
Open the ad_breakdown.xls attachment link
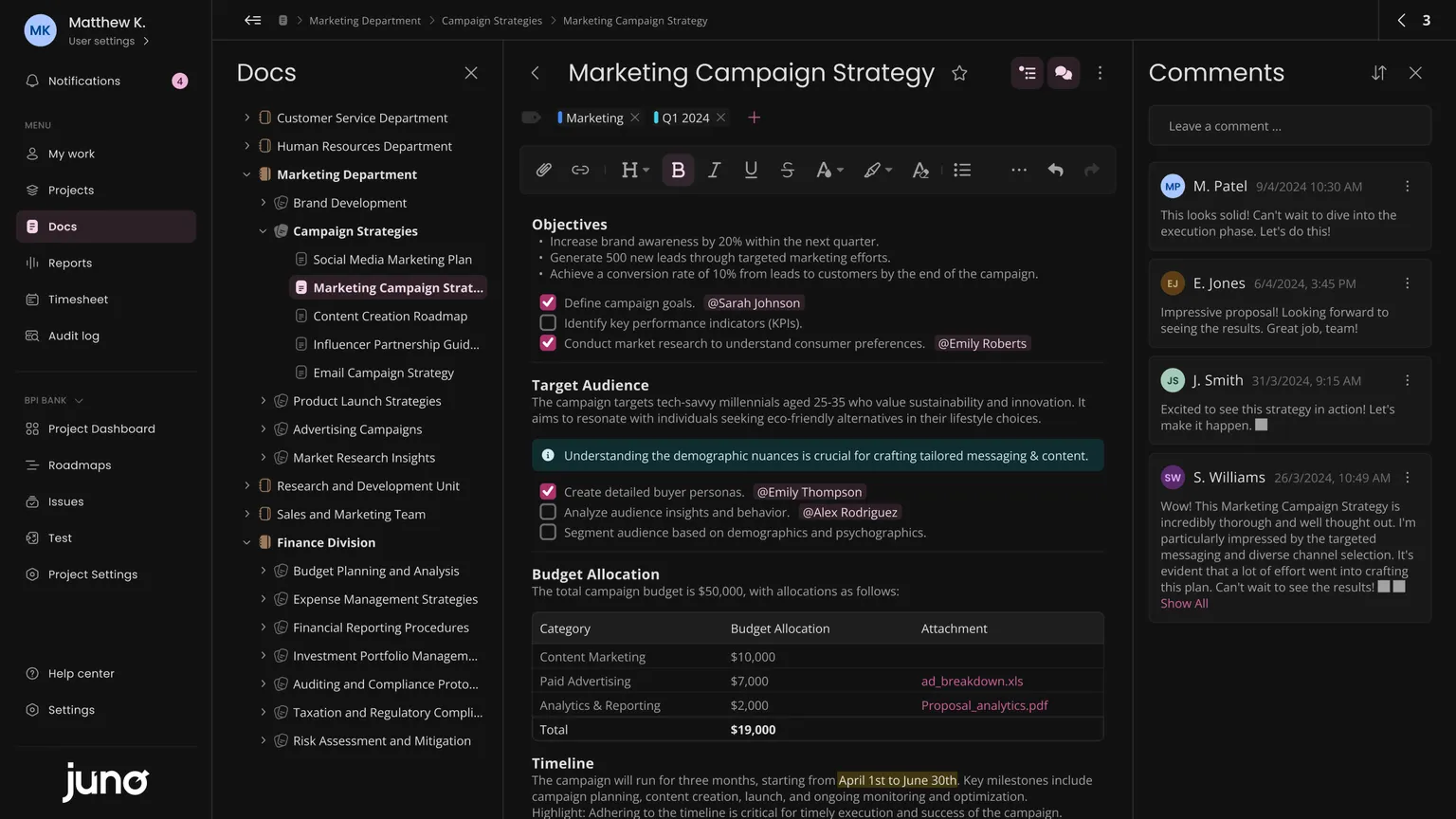coord(972,682)
